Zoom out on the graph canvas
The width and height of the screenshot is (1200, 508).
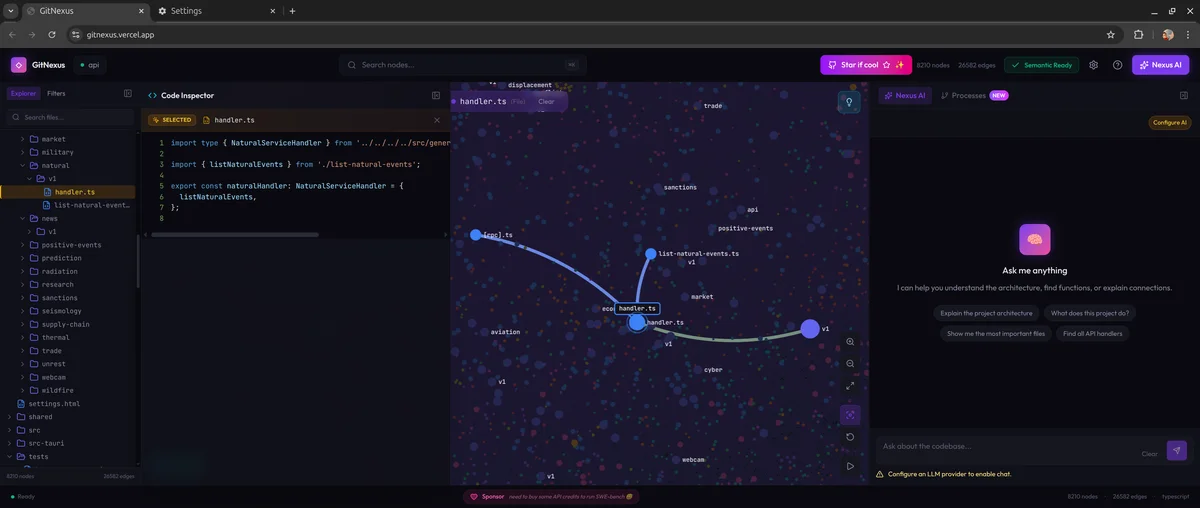click(x=850, y=364)
